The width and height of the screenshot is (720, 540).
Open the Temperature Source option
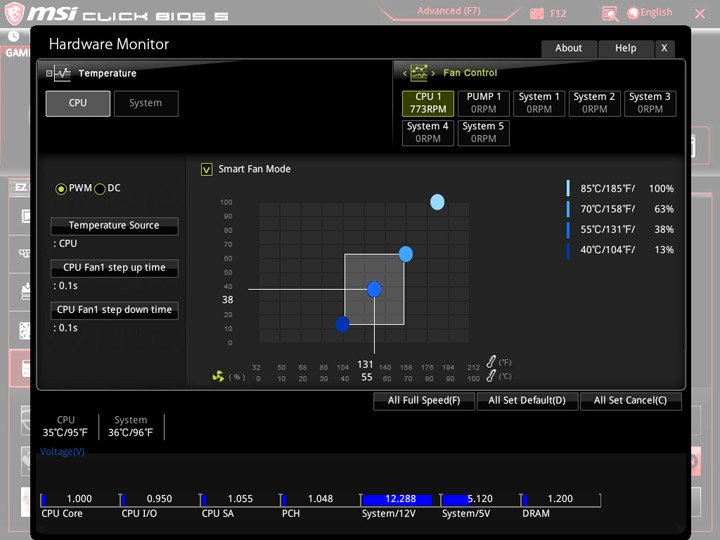114,226
